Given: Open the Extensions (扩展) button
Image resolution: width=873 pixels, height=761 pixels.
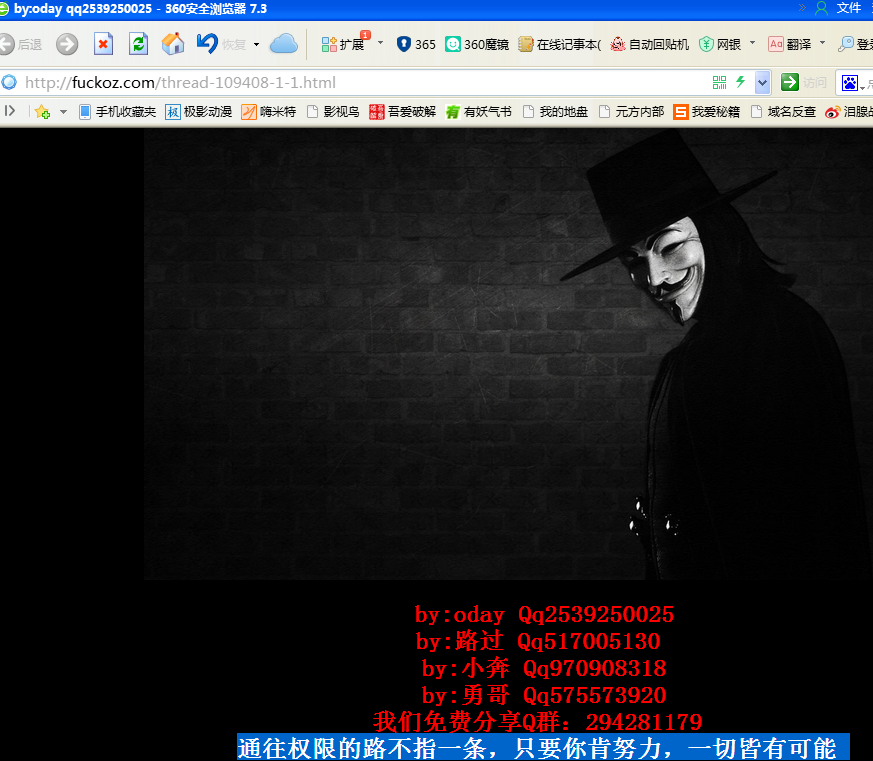Looking at the screenshot, I should click(344, 44).
